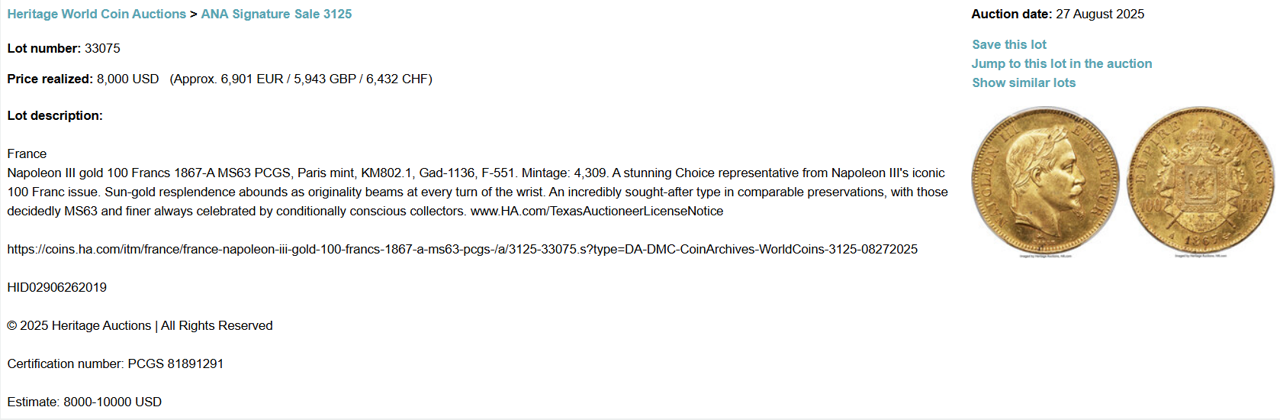Image resolution: width=1280 pixels, height=420 pixels.
Task: Click the Certification number PCGS 81891291 line
Action: click(115, 363)
